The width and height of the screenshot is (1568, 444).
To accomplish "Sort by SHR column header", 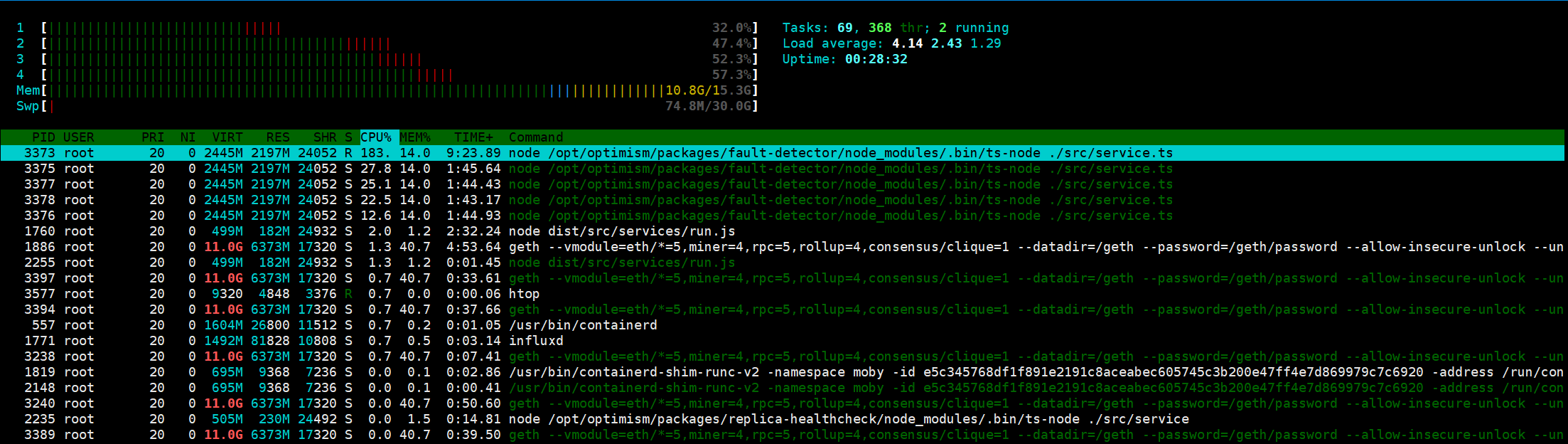I will pyautogui.click(x=325, y=137).
